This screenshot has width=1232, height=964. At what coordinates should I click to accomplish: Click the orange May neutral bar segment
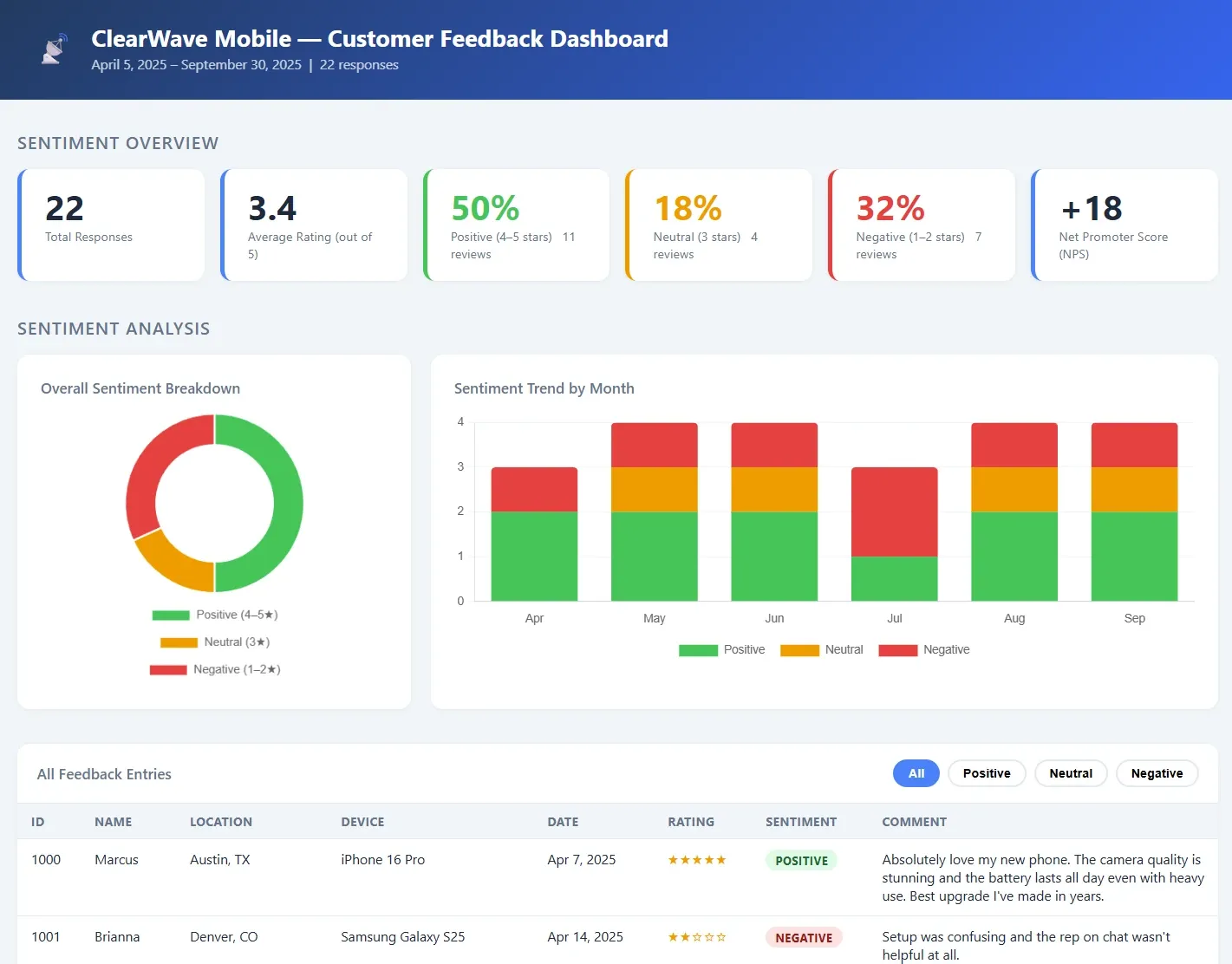tap(655, 490)
